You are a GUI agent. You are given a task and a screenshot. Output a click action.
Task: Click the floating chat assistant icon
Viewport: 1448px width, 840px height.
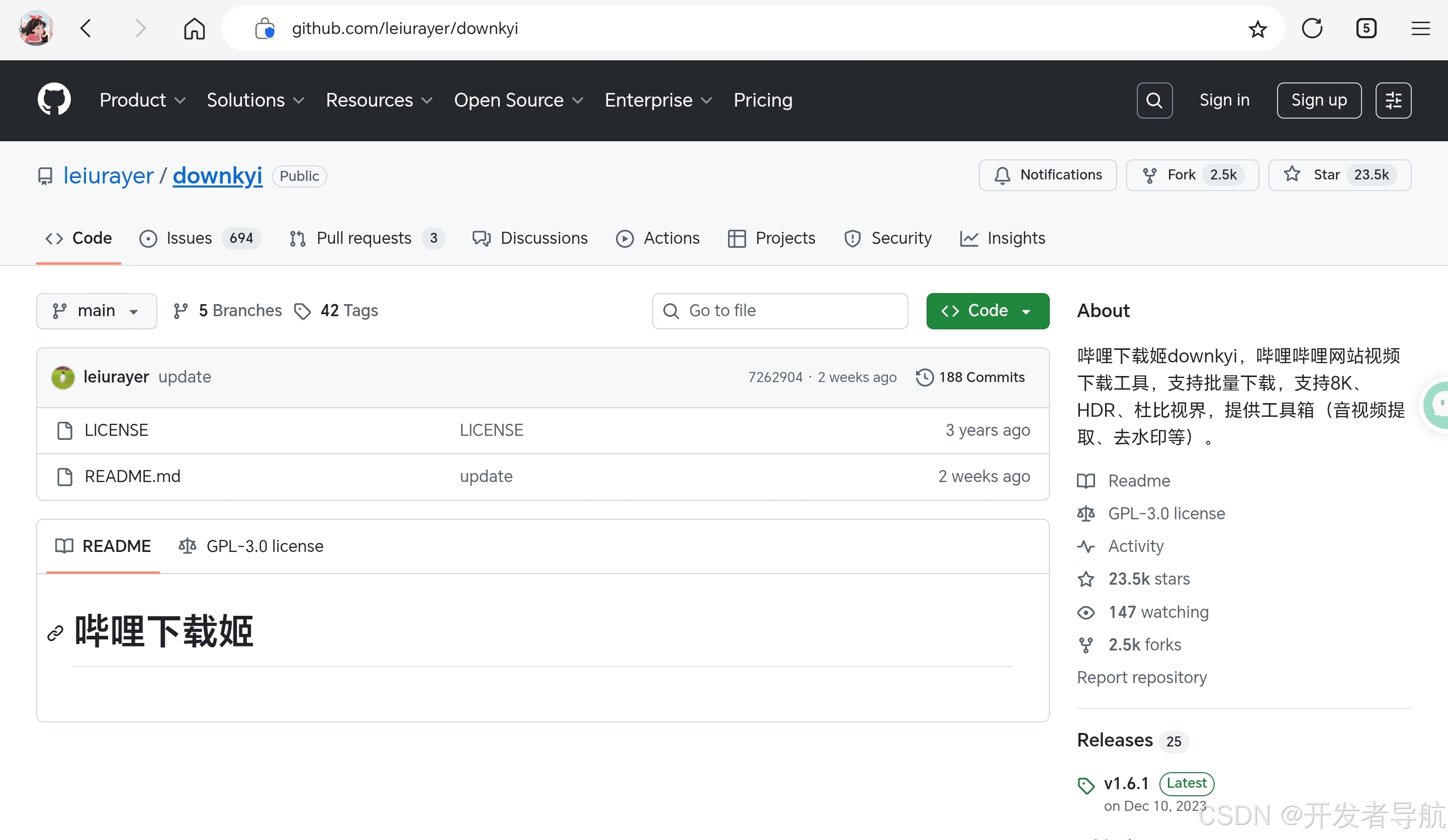pyautogui.click(x=1436, y=405)
